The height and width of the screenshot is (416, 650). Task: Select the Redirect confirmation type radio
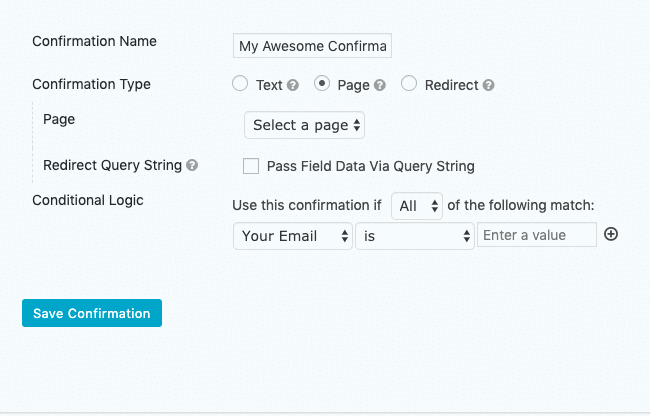coord(409,83)
